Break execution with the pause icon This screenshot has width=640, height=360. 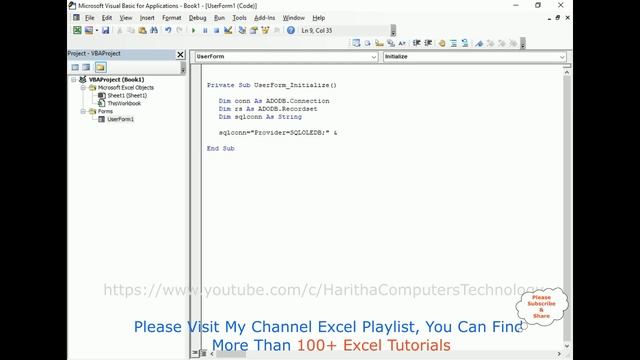205,30
